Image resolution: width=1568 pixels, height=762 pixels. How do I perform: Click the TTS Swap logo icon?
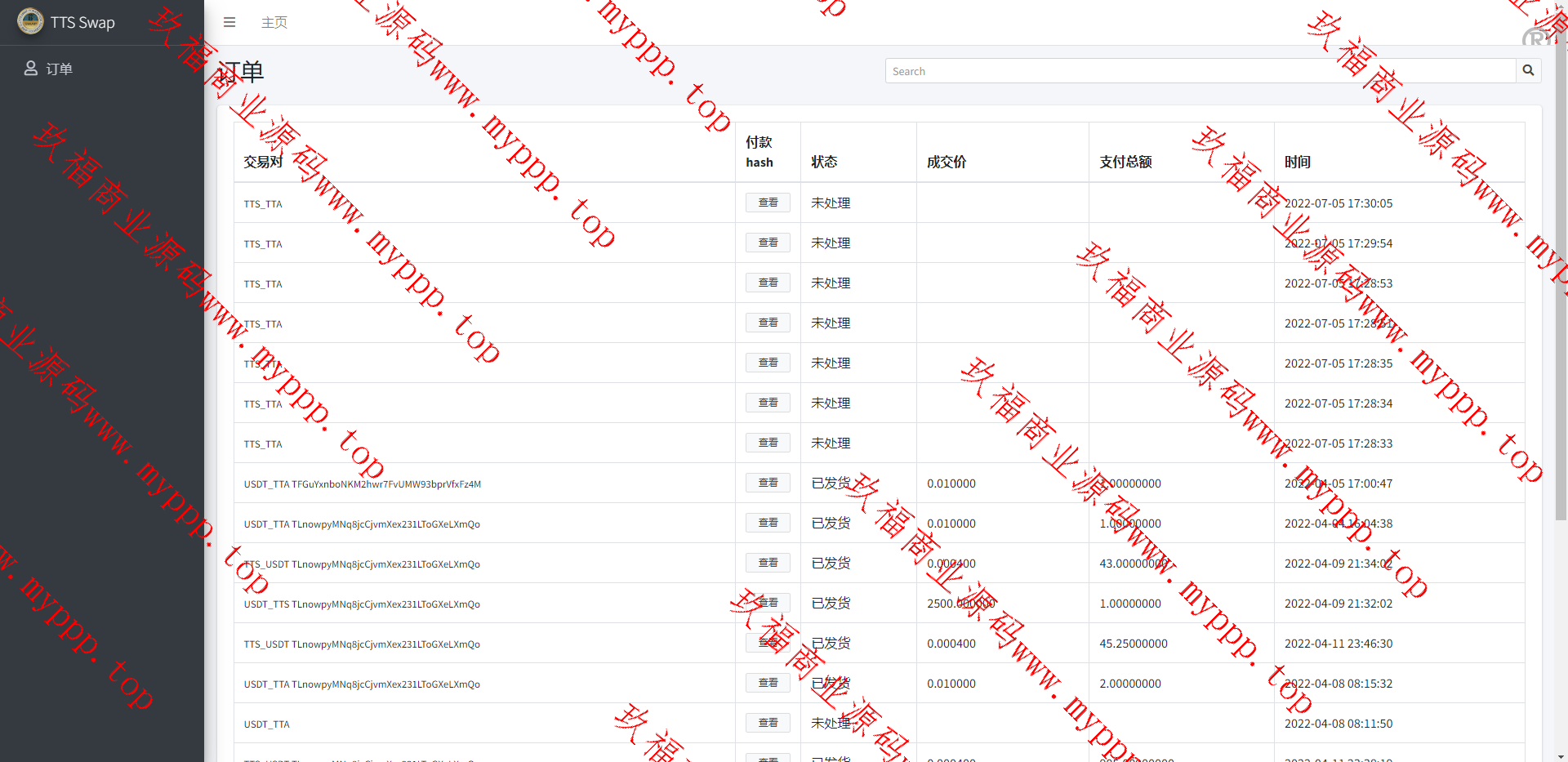click(30, 22)
